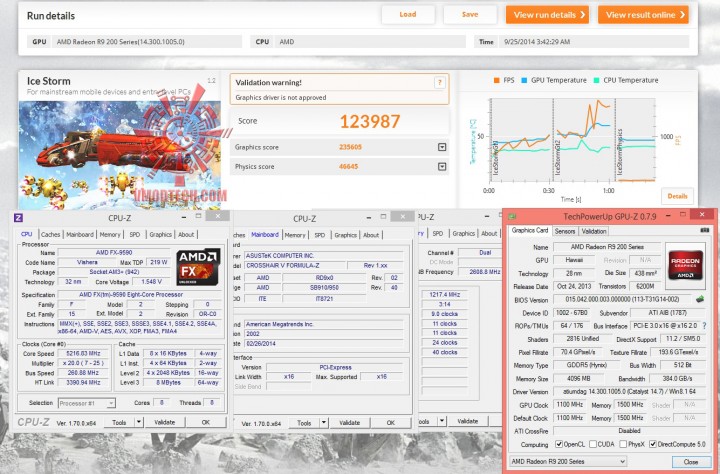Click the CPU Temperature green legend swatch

(x=596, y=80)
